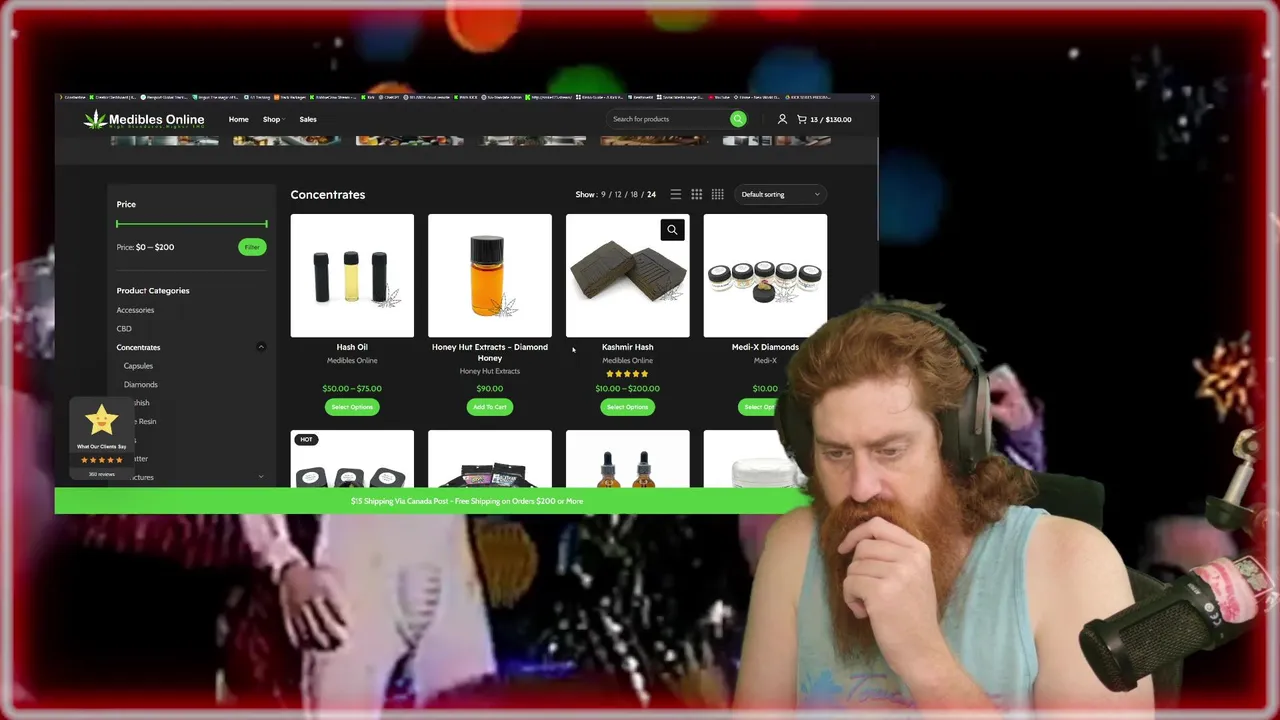1280x720 pixels.
Task: Click the page vertical scrollbar
Action: pyautogui.click(x=877, y=190)
